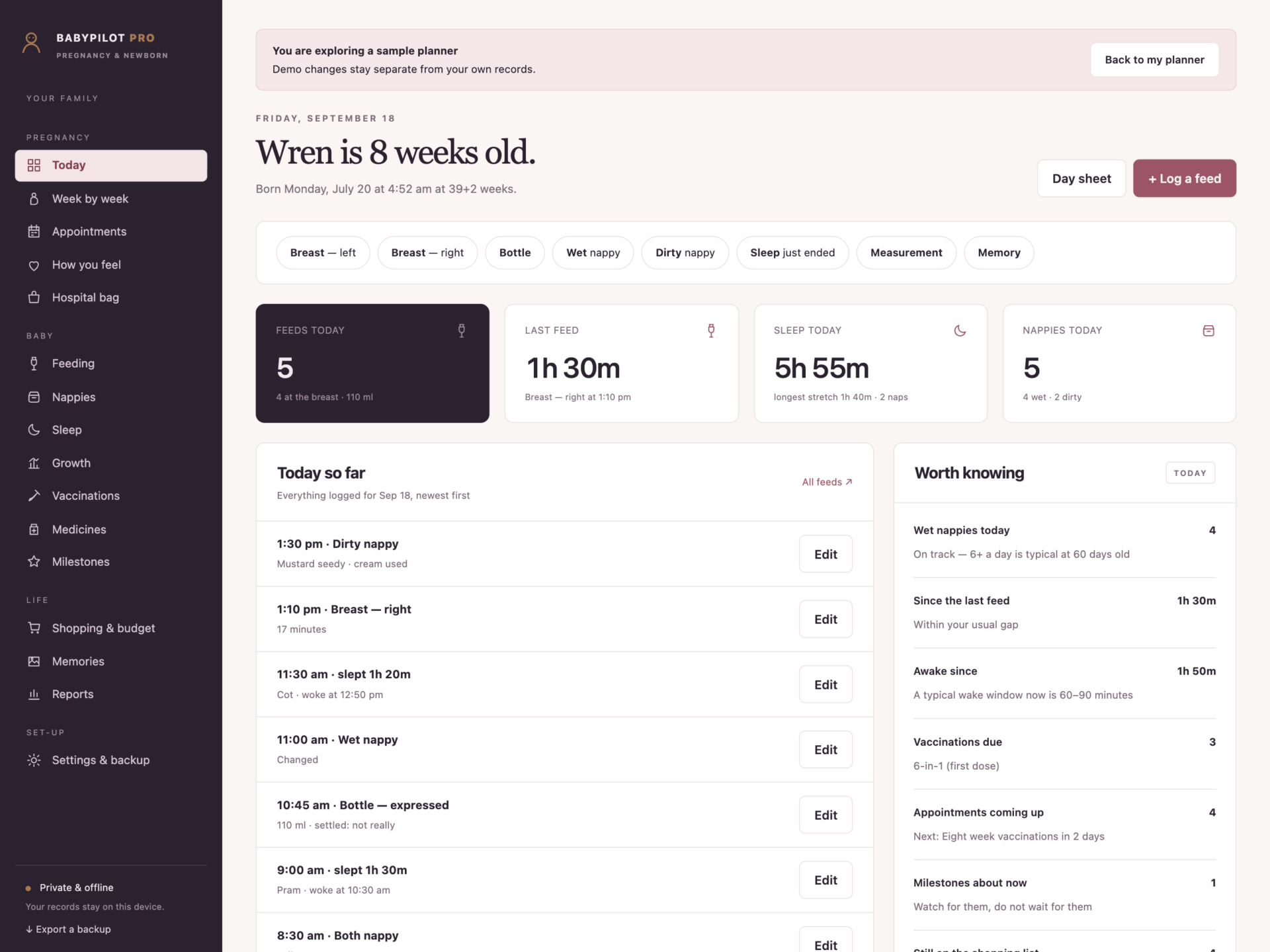Open the Hospital bag icon
1270x952 pixels.
click(34, 297)
